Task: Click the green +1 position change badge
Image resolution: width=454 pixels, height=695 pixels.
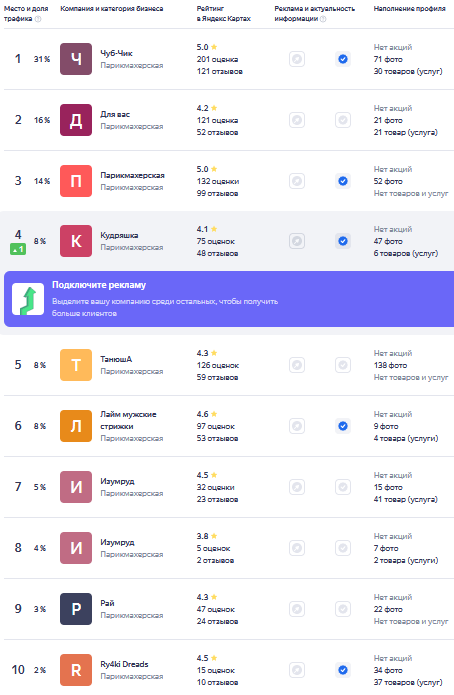Action: pos(18,250)
